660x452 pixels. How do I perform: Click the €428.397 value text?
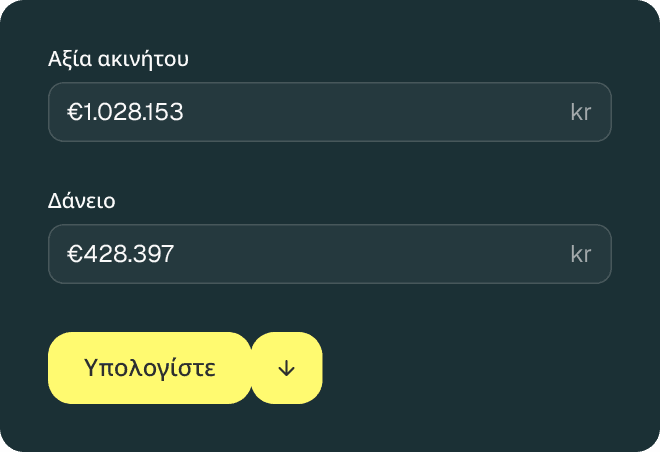click(121, 254)
